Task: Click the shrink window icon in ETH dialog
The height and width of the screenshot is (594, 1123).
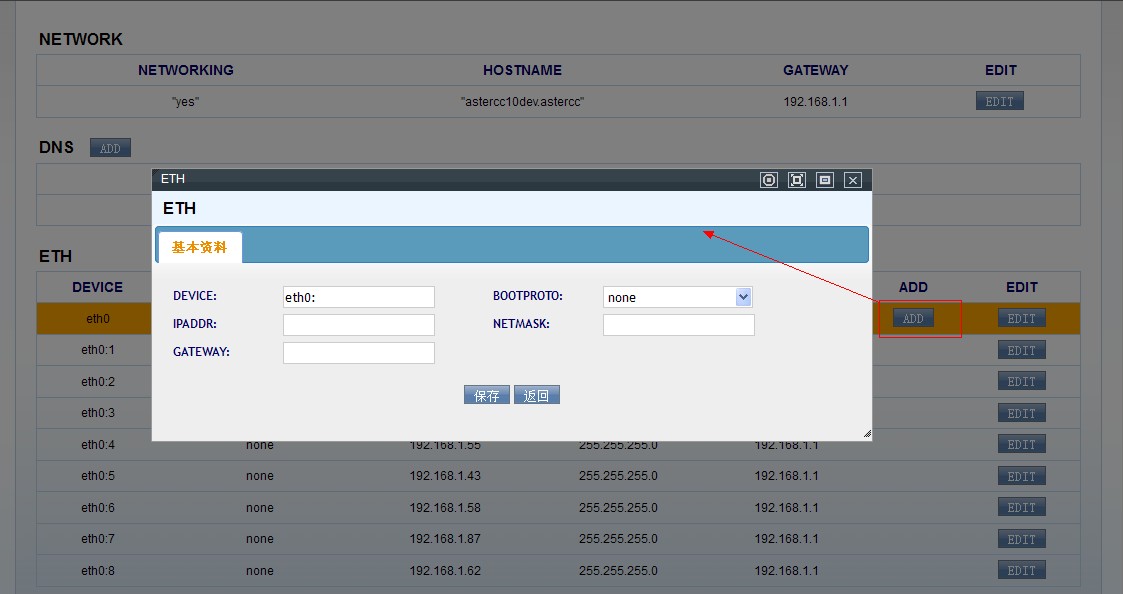Action: coord(825,180)
